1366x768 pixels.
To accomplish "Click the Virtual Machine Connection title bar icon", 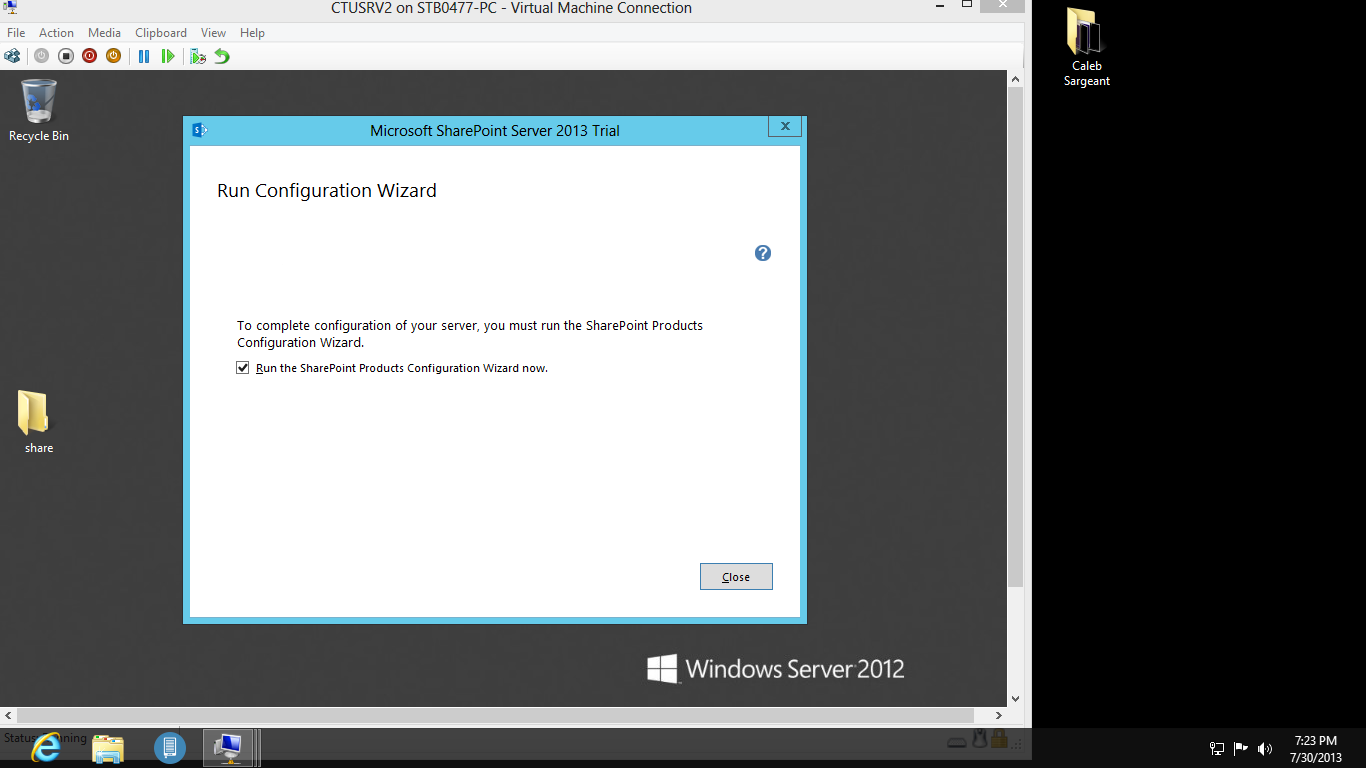I will [10, 8].
